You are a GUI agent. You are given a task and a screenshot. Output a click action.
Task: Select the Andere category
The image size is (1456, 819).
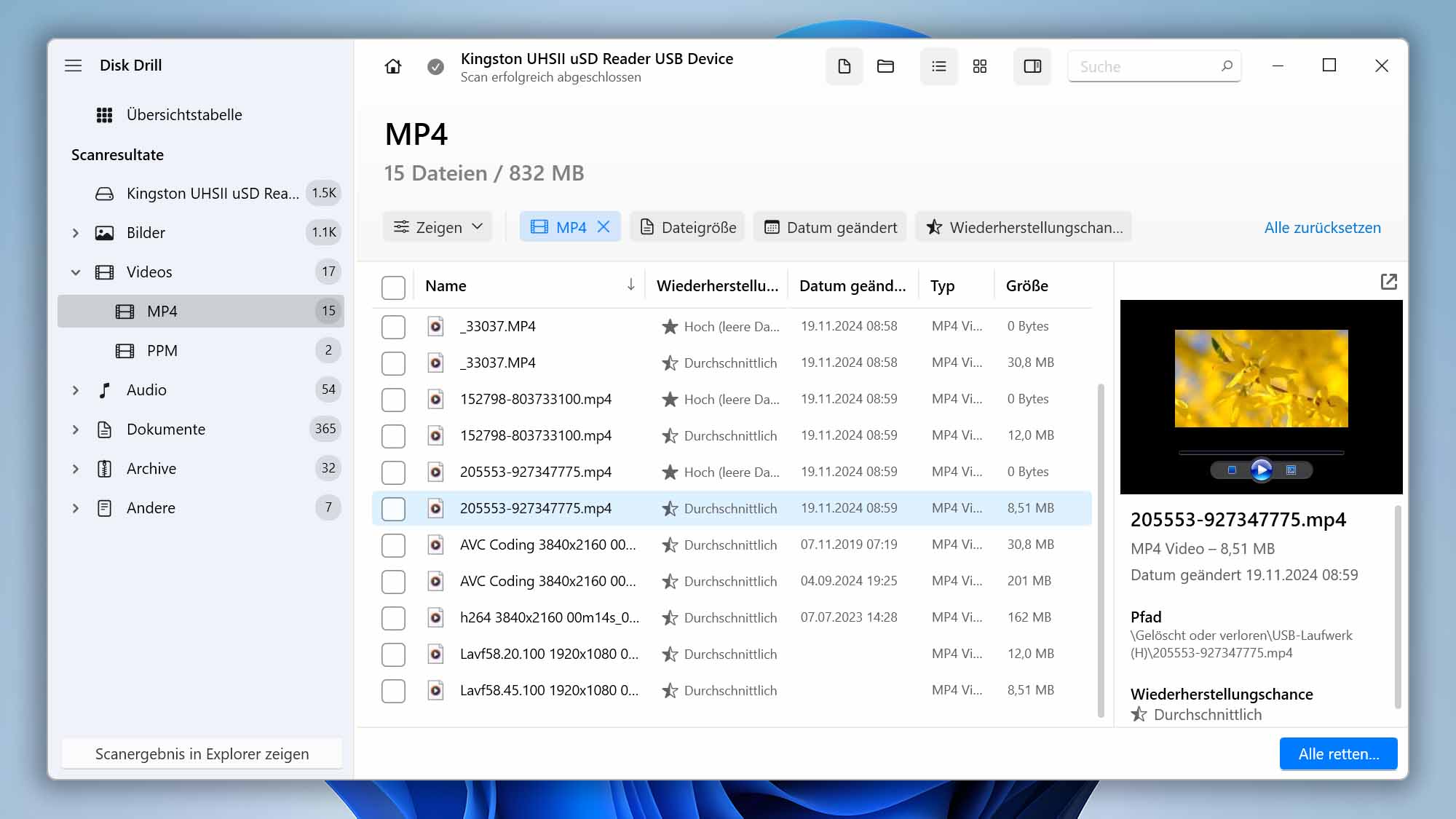coord(200,508)
